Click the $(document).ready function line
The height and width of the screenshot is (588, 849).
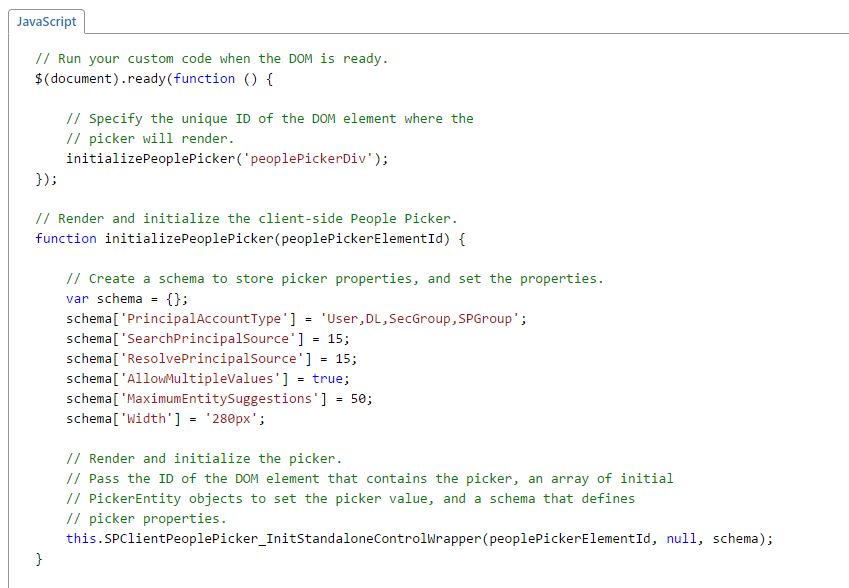point(153,78)
